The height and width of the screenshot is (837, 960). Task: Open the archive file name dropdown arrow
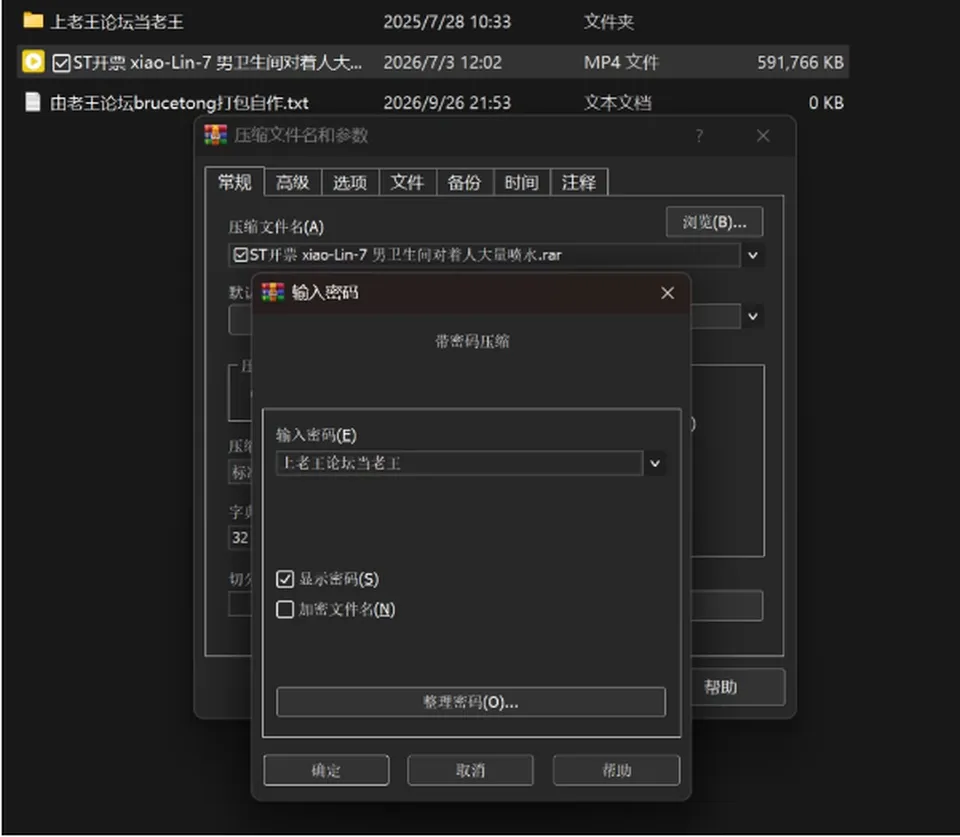click(x=753, y=255)
